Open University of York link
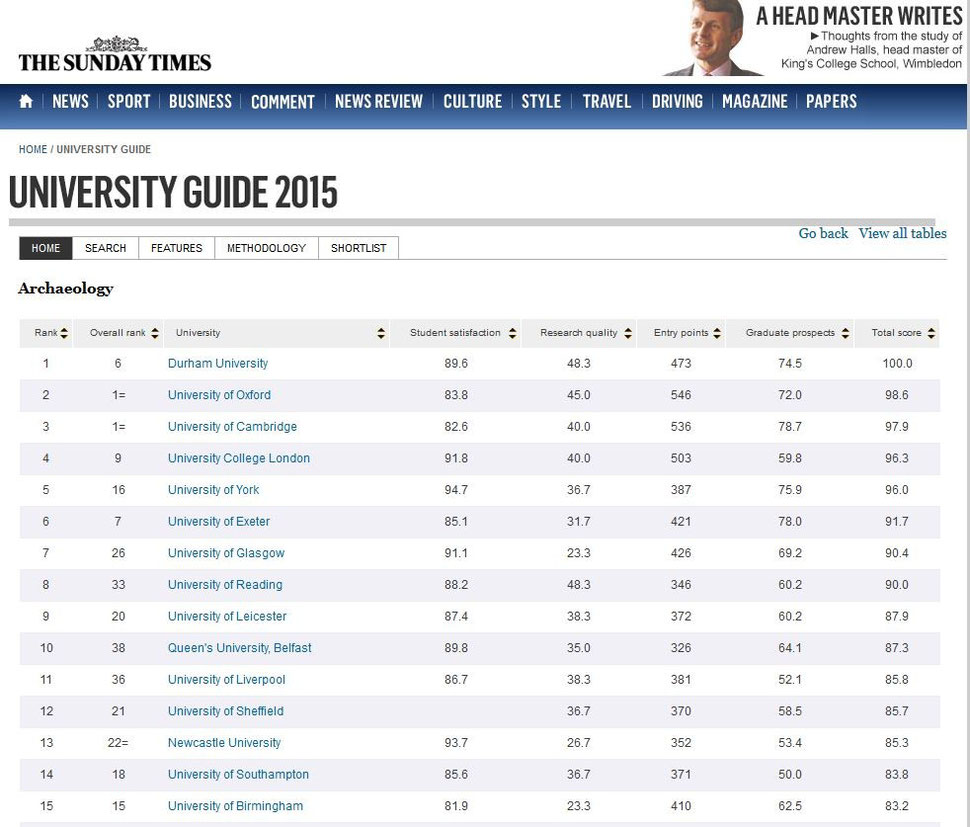The image size is (970, 827). tap(213, 490)
